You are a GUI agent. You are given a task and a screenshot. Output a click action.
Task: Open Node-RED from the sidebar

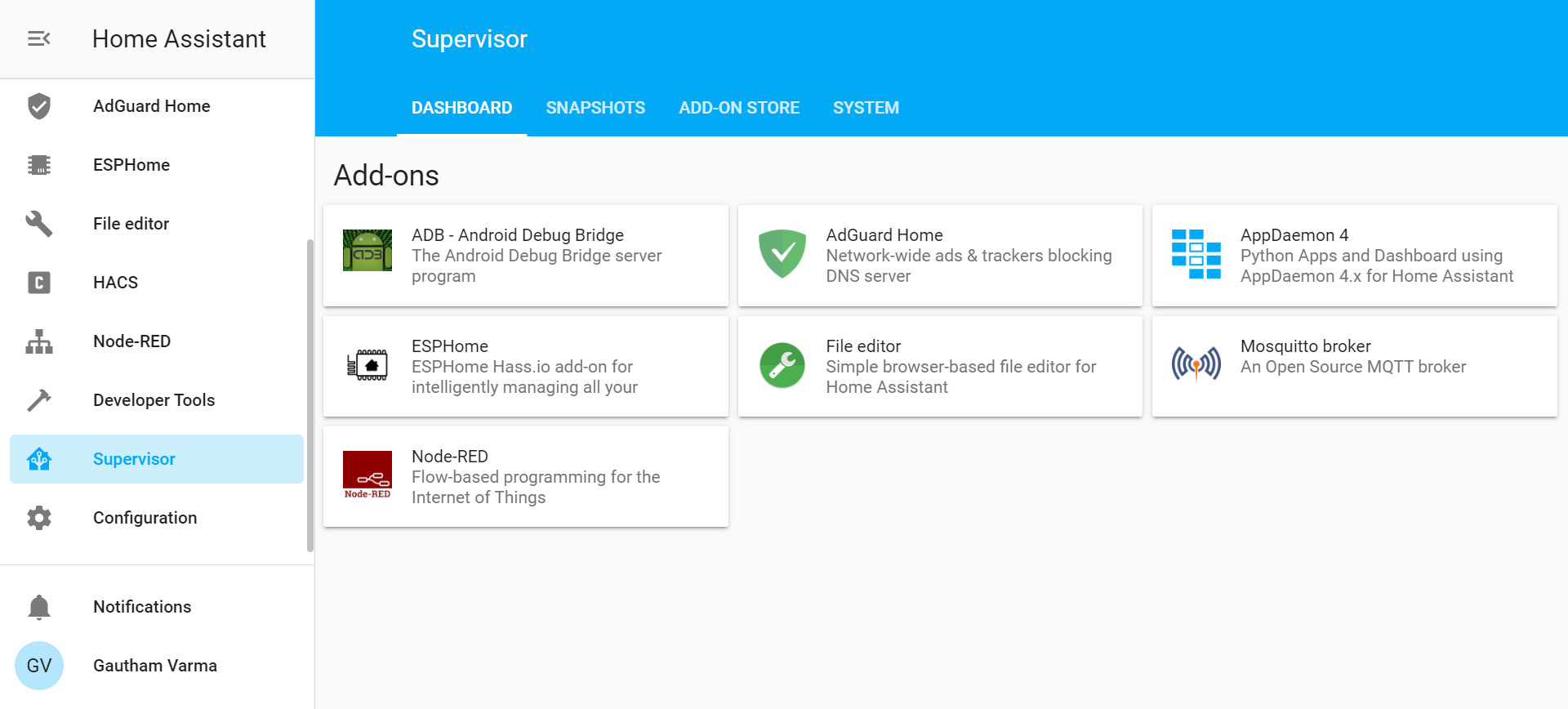point(157,341)
